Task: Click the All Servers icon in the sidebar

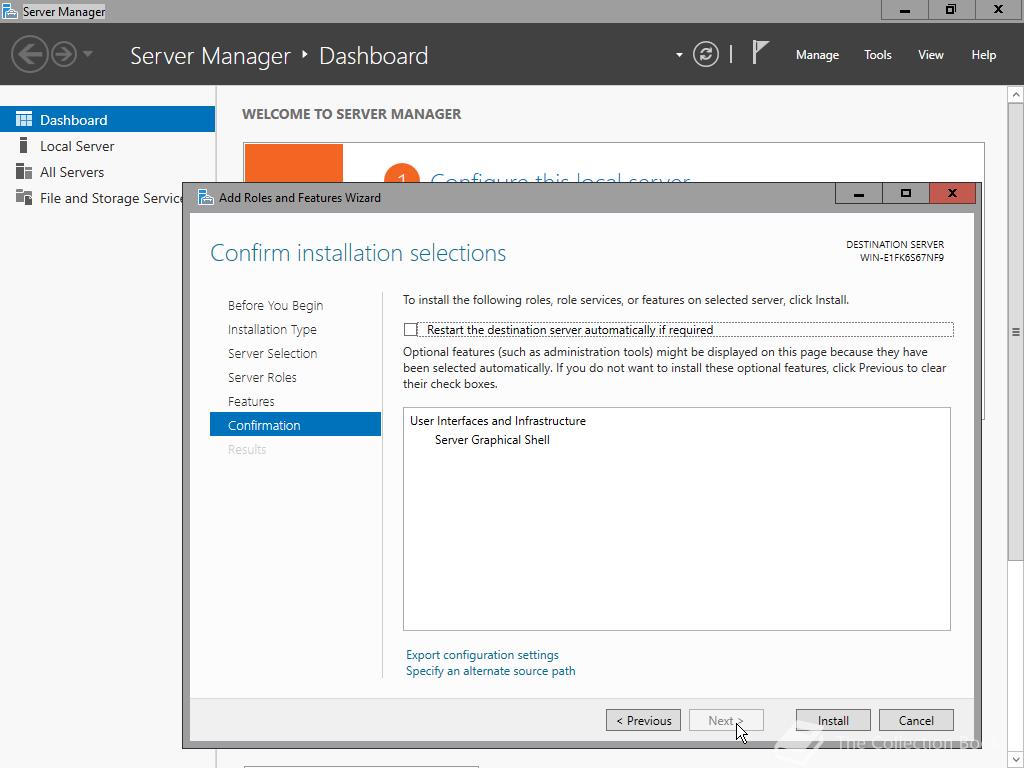Action: pos(24,171)
